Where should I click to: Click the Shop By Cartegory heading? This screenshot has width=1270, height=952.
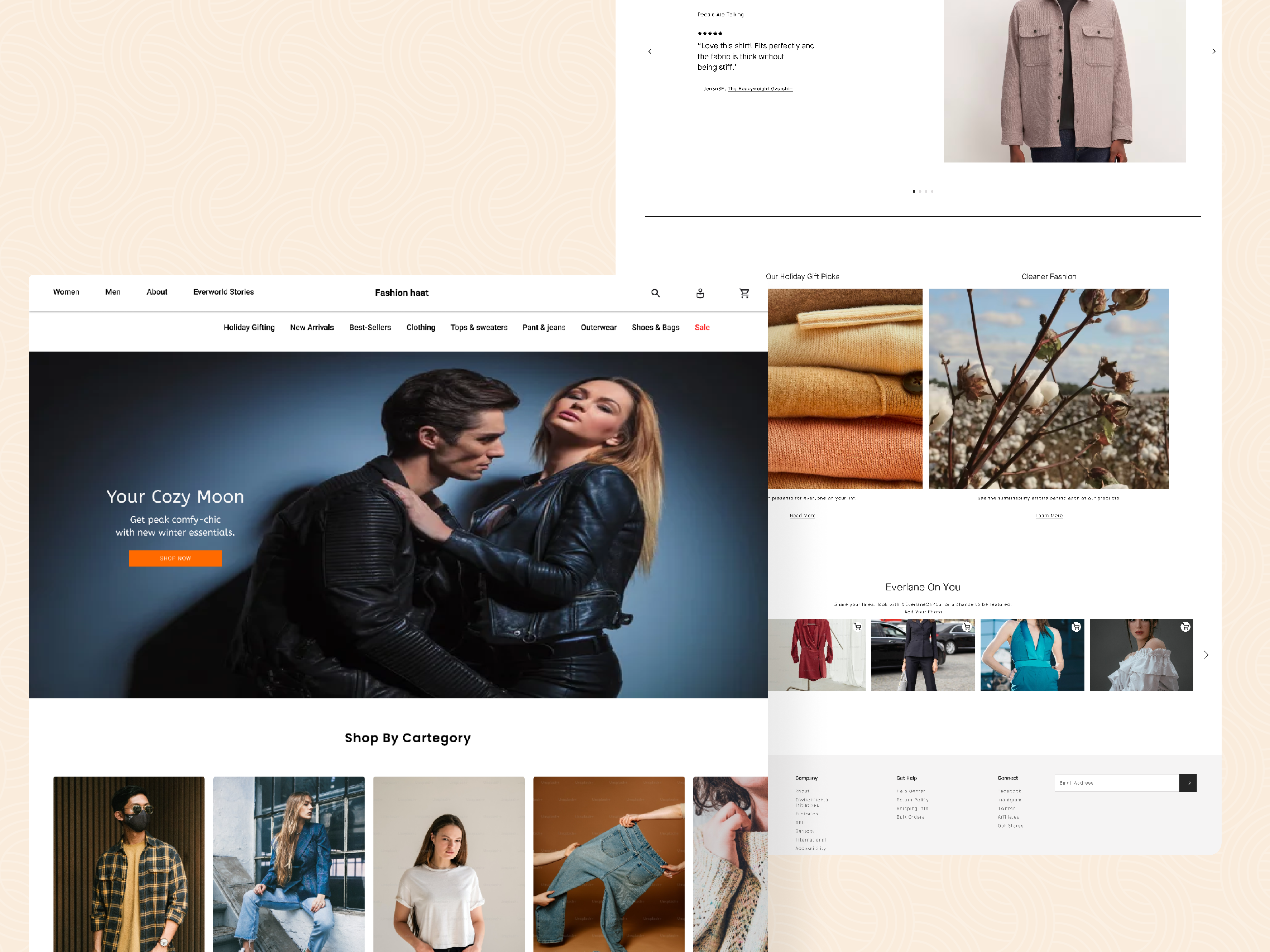click(x=408, y=738)
